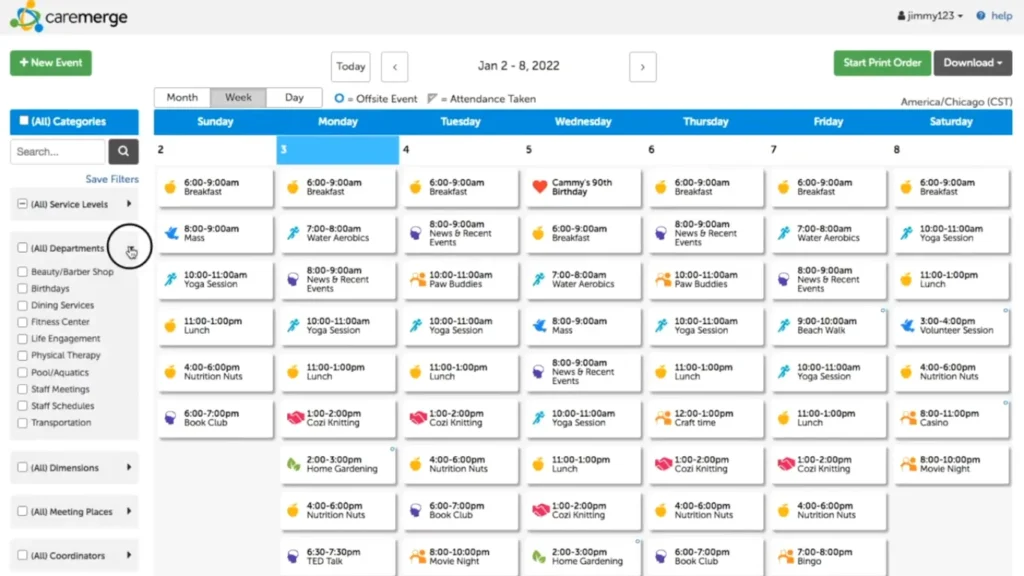The image size is (1024, 576).
Task: Expand the Dimensions filter arrow
Action: 129,468
